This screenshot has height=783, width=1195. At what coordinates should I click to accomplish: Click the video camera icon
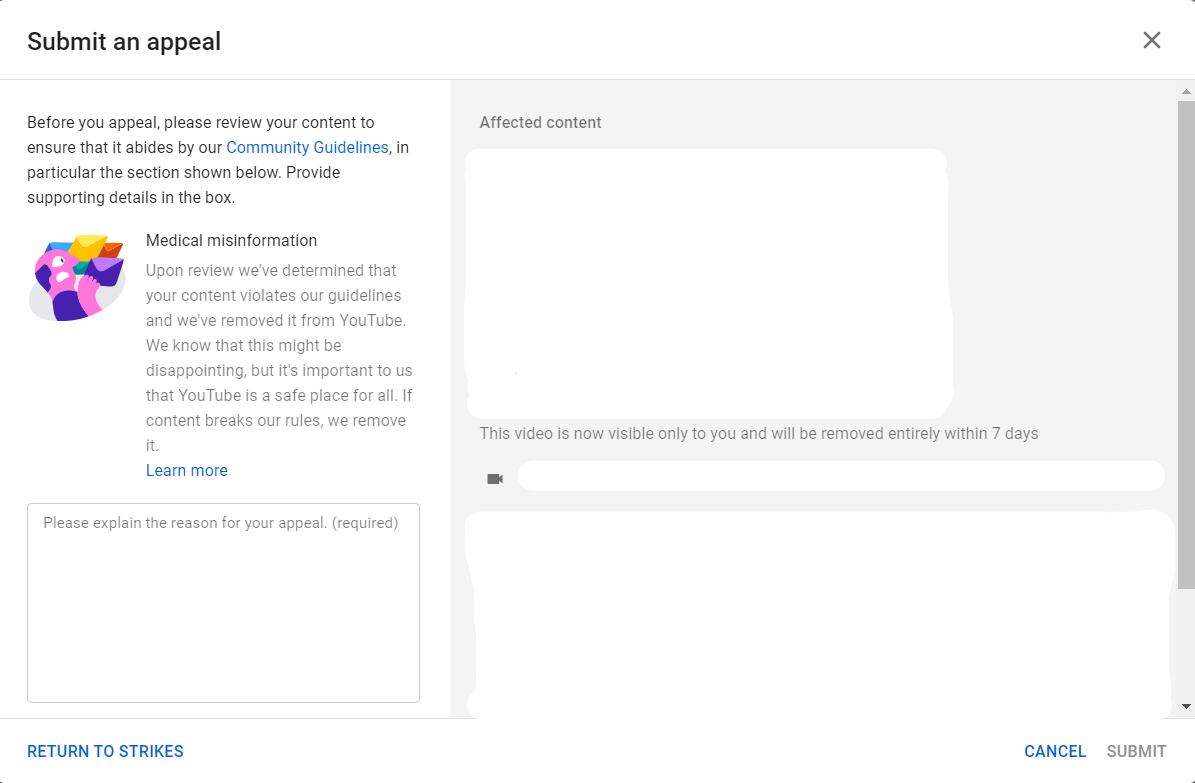(x=495, y=479)
